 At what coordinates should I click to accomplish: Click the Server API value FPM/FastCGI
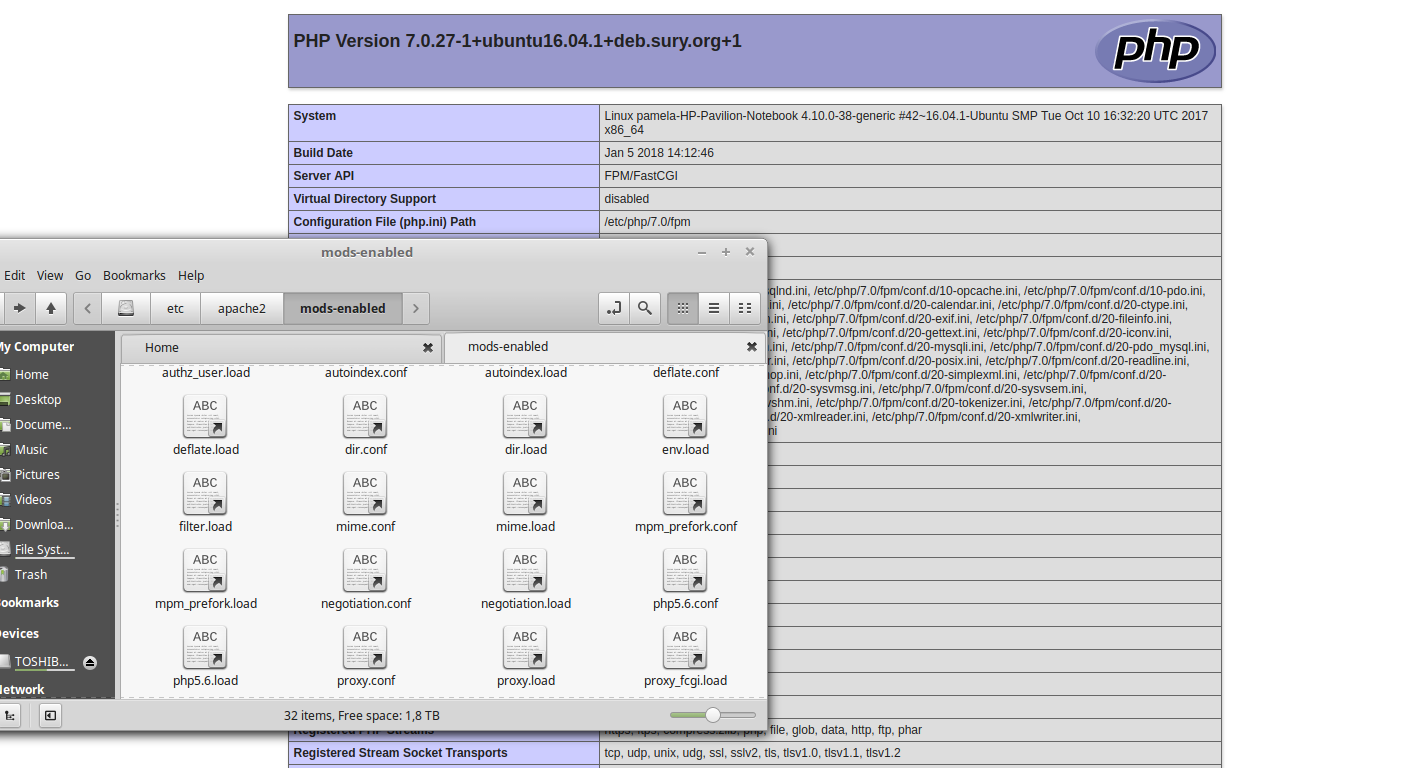tap(641, 176)
